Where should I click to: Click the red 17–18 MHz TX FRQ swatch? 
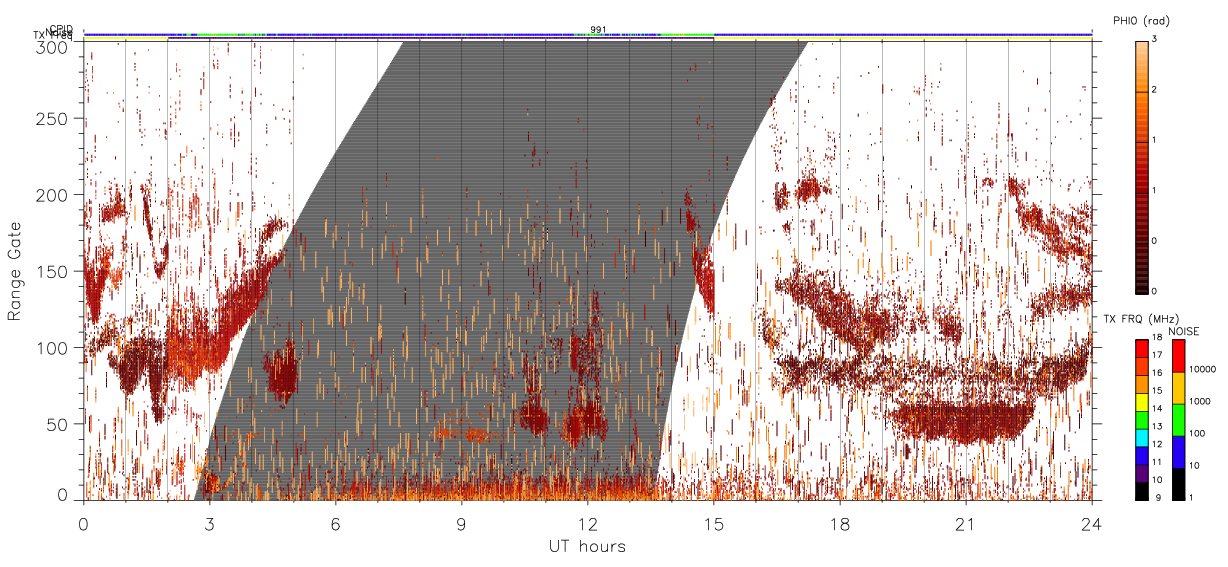click(x=1141, y=348)
